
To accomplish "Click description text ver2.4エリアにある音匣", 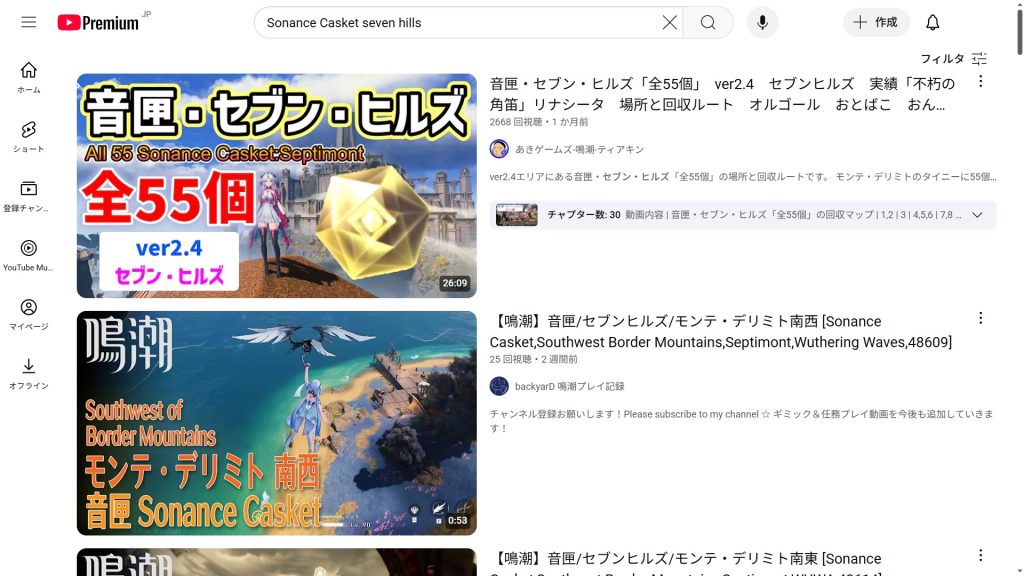I will click(743, 177).
